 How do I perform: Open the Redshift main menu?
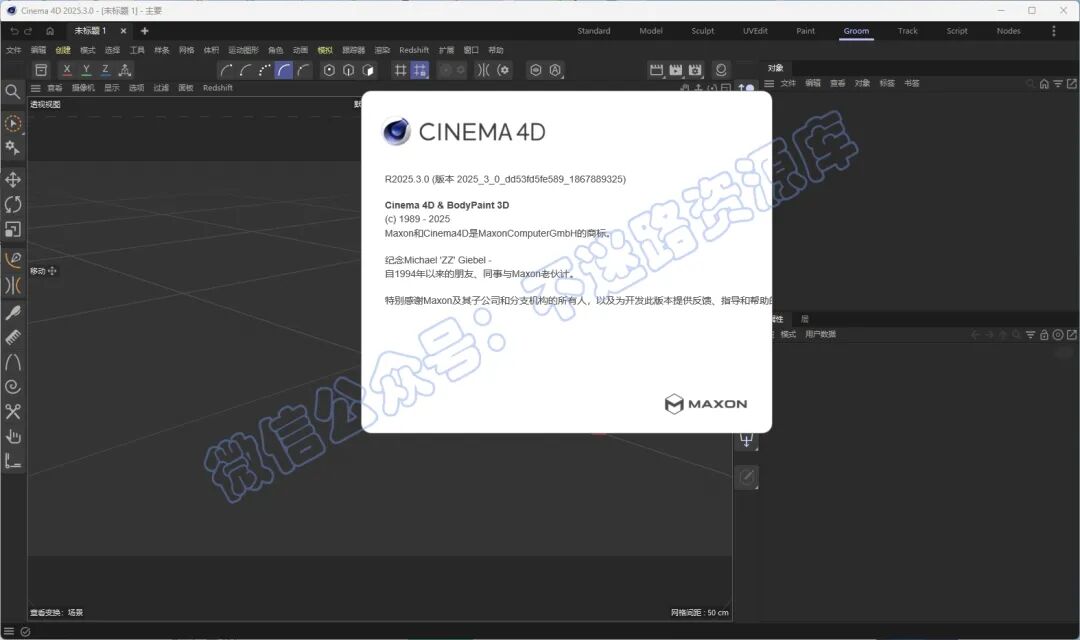tap(414, 50)
